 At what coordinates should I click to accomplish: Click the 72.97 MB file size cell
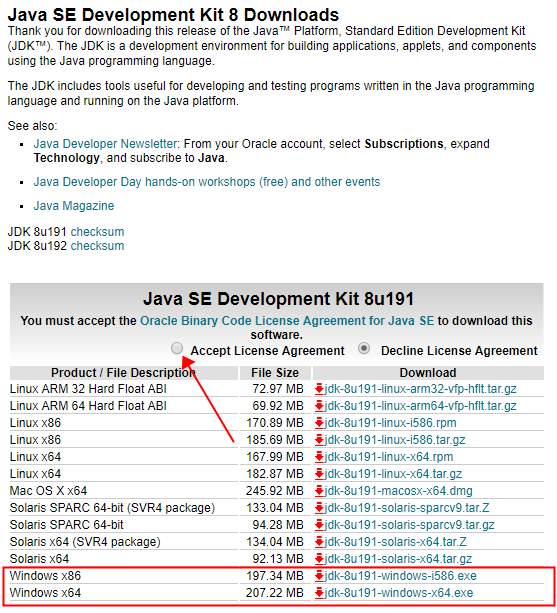[x=275, y=389]
